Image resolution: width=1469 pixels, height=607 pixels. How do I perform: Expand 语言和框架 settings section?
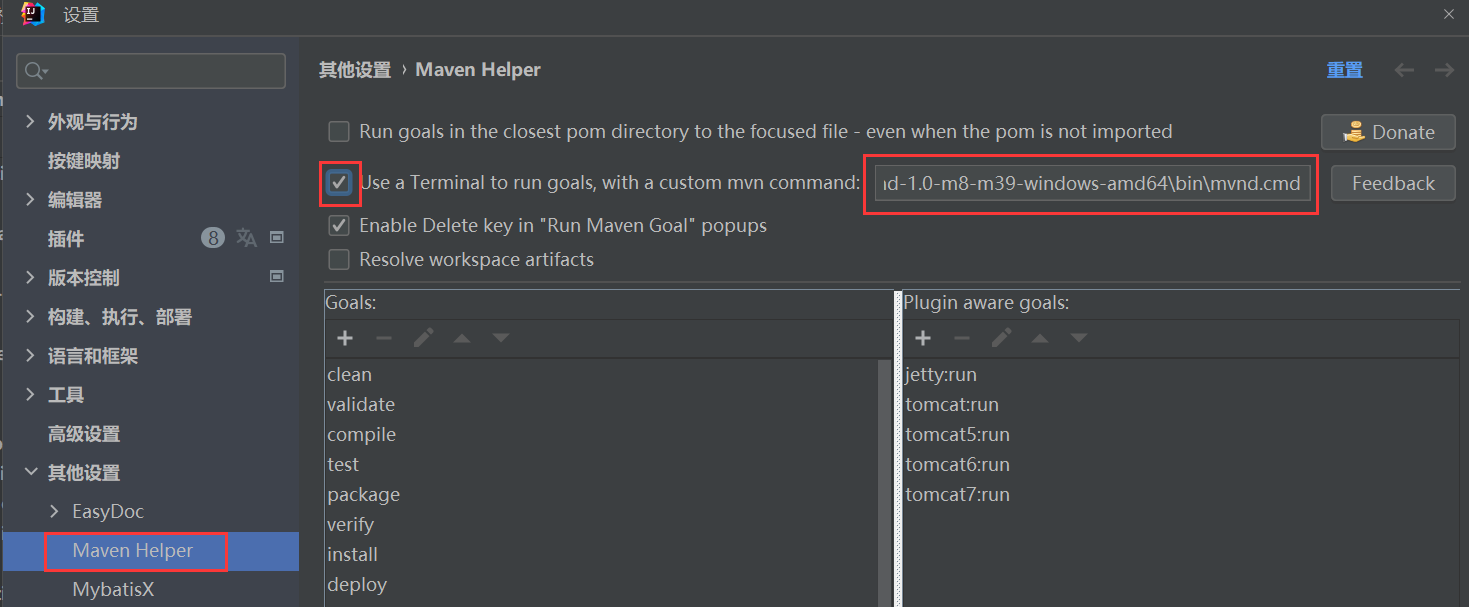pyautogui.click(x=30, y=355)
